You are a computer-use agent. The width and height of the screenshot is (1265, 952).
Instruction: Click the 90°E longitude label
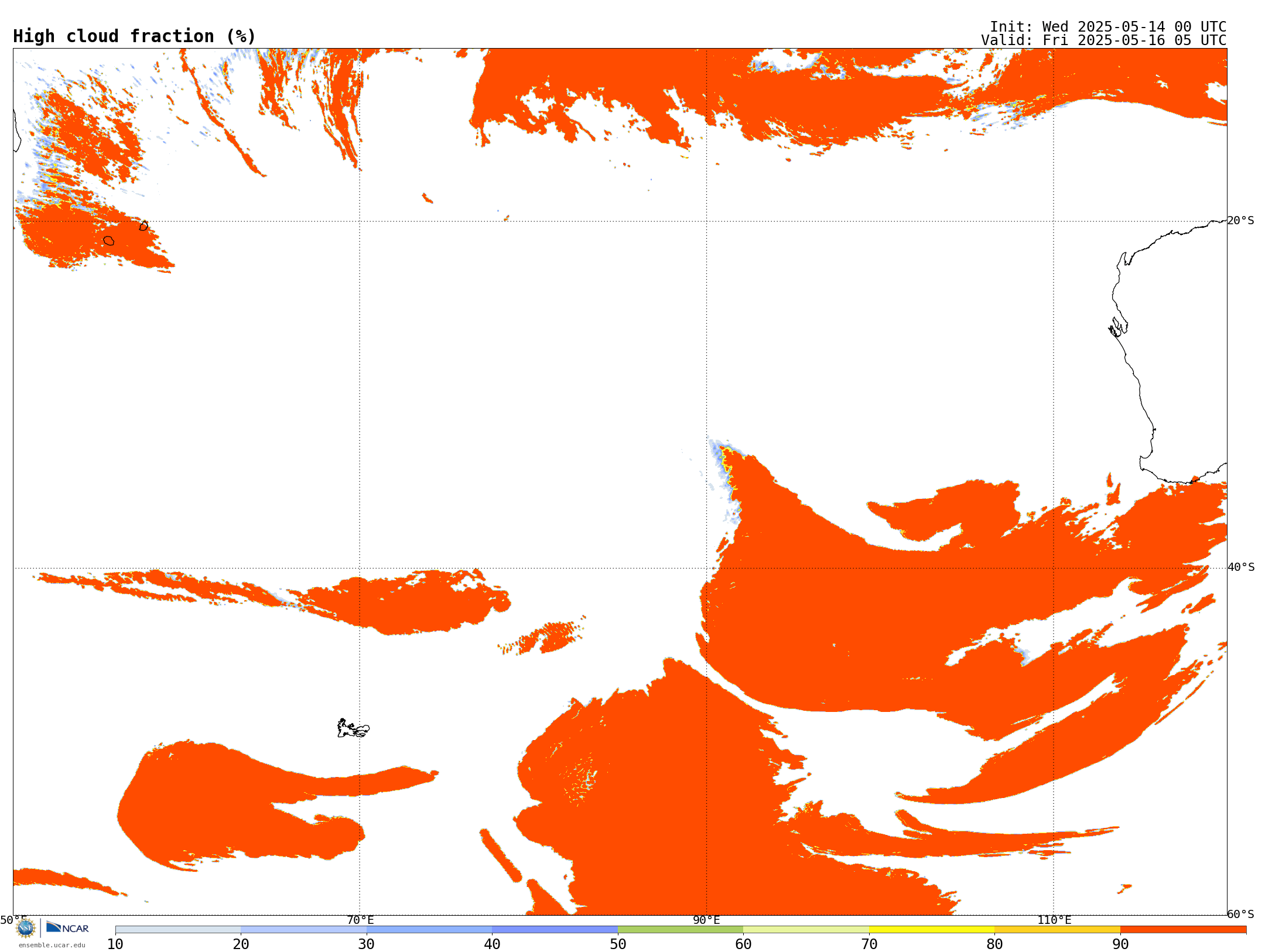(706, 920)
